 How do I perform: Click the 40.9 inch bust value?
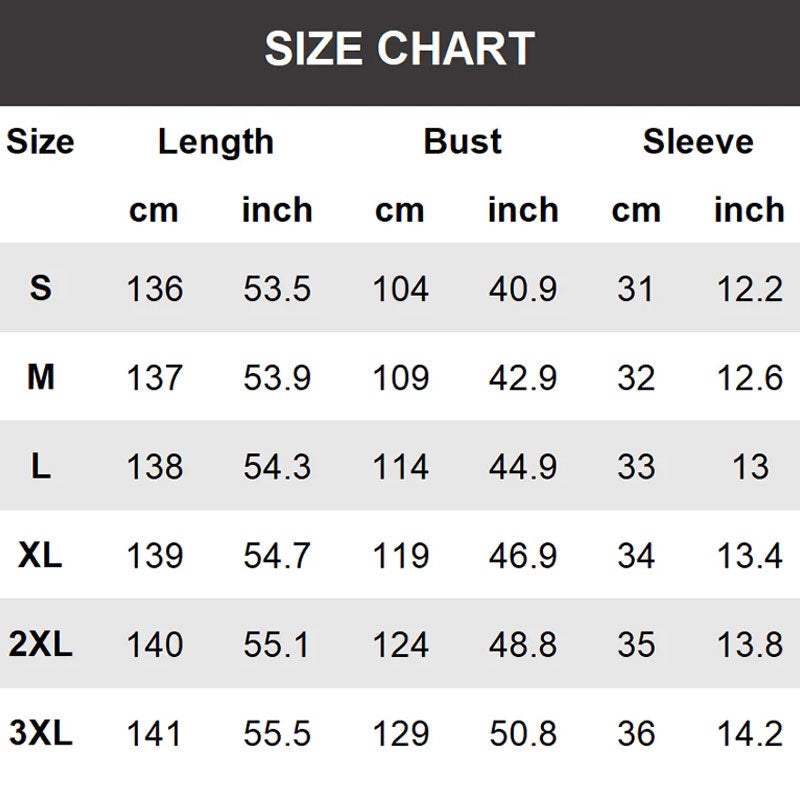522,289
